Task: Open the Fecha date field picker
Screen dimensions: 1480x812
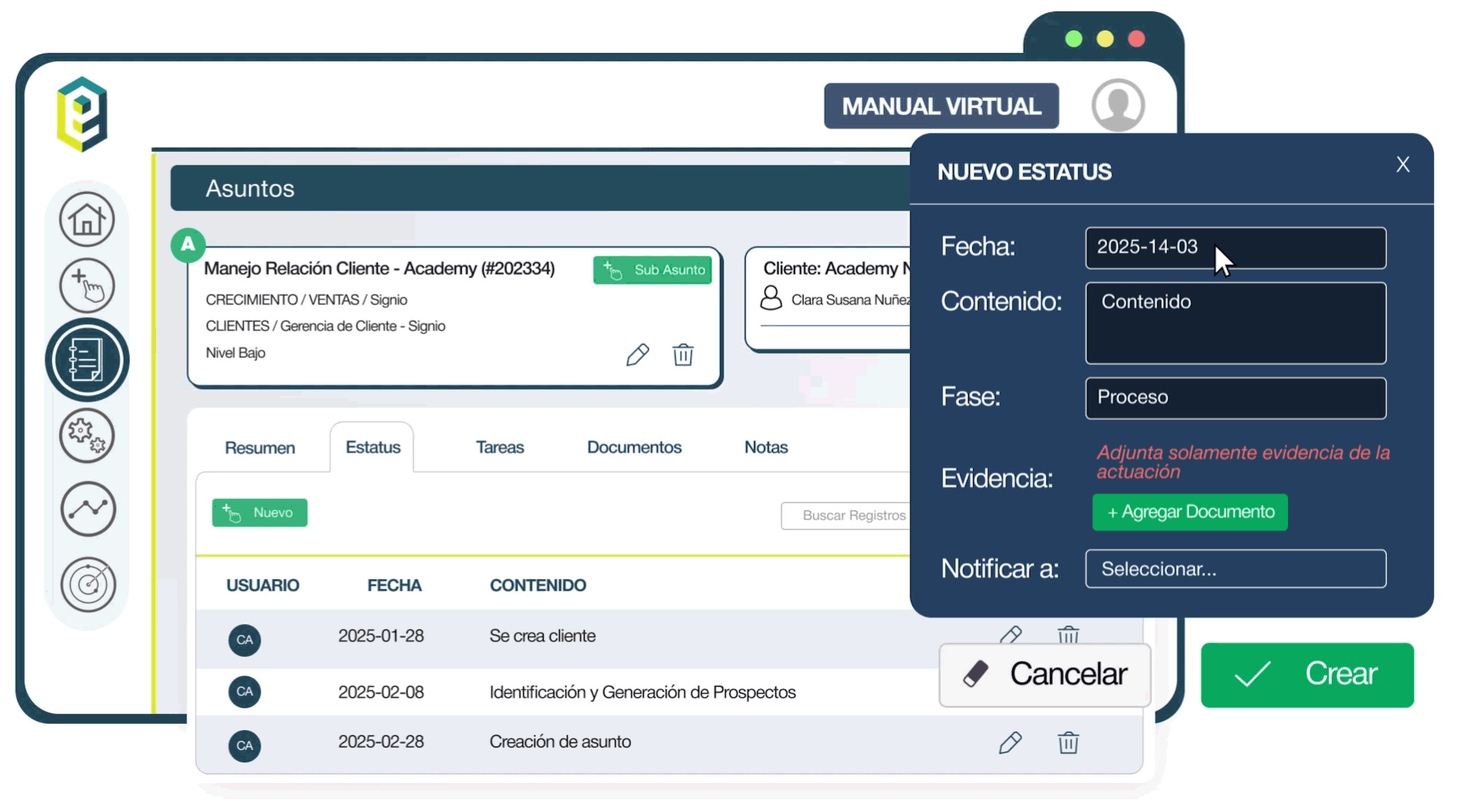Action: tap(1235, 248)
